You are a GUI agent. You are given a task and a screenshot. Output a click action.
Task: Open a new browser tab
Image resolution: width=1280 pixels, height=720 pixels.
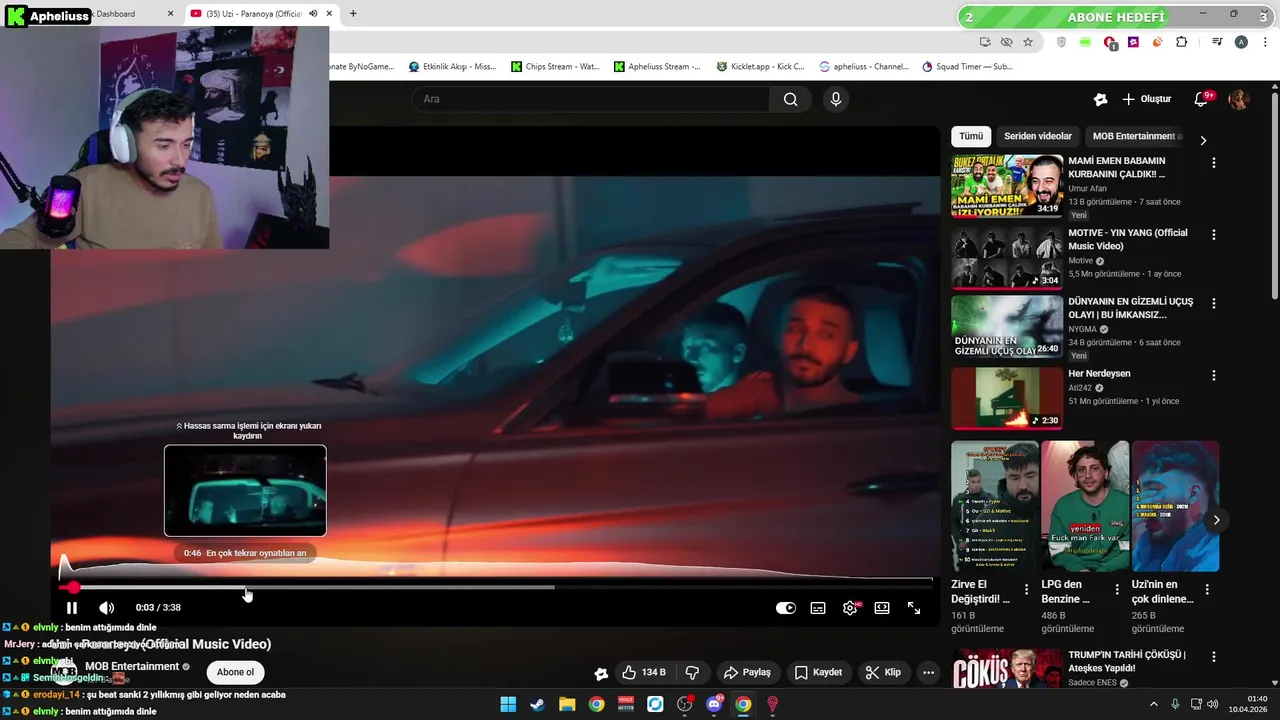(x=353, y=14)
